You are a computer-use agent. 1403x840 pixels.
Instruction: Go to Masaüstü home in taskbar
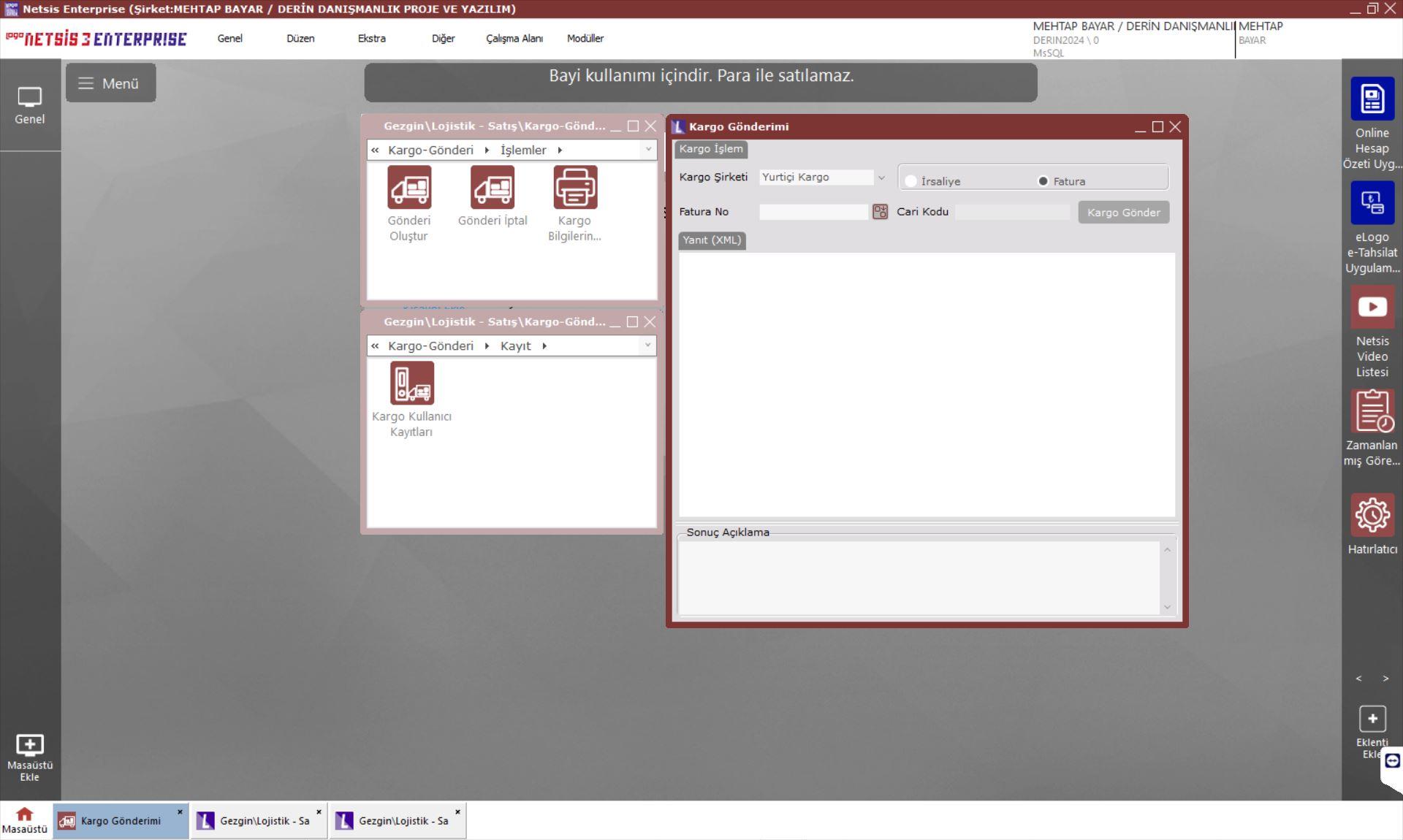[25, 820]
